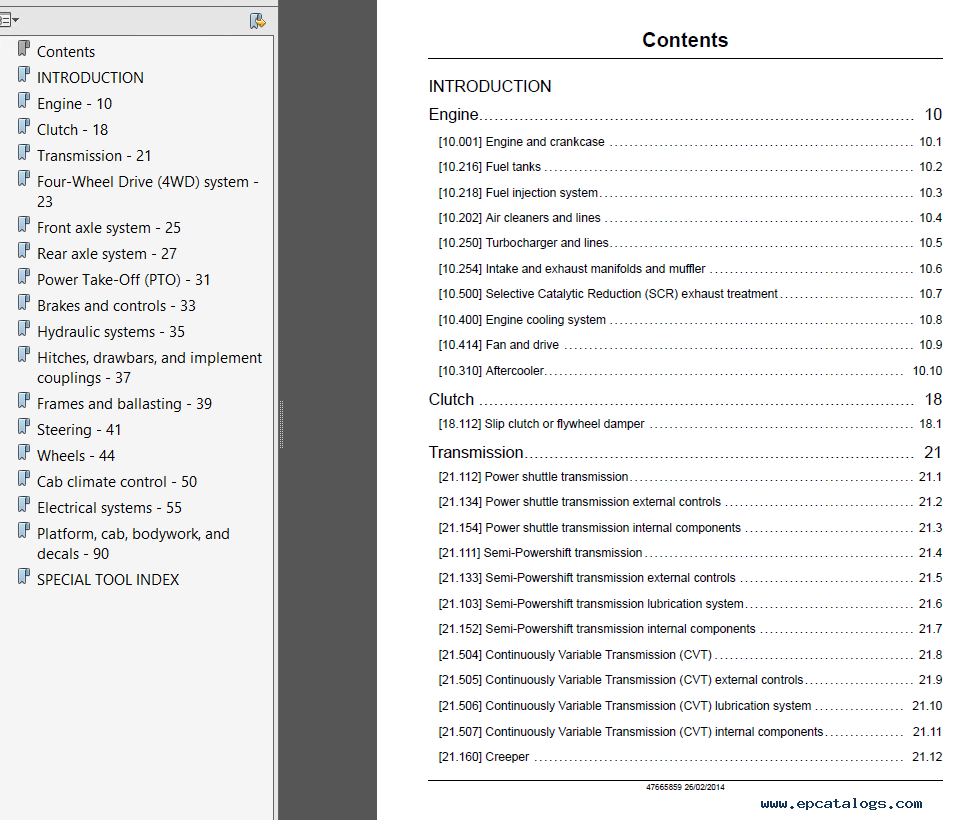Go to Frames and ballasting - 39
This screenshot has height=820, width=973.
pyautogui.click(x=124, y=404)
